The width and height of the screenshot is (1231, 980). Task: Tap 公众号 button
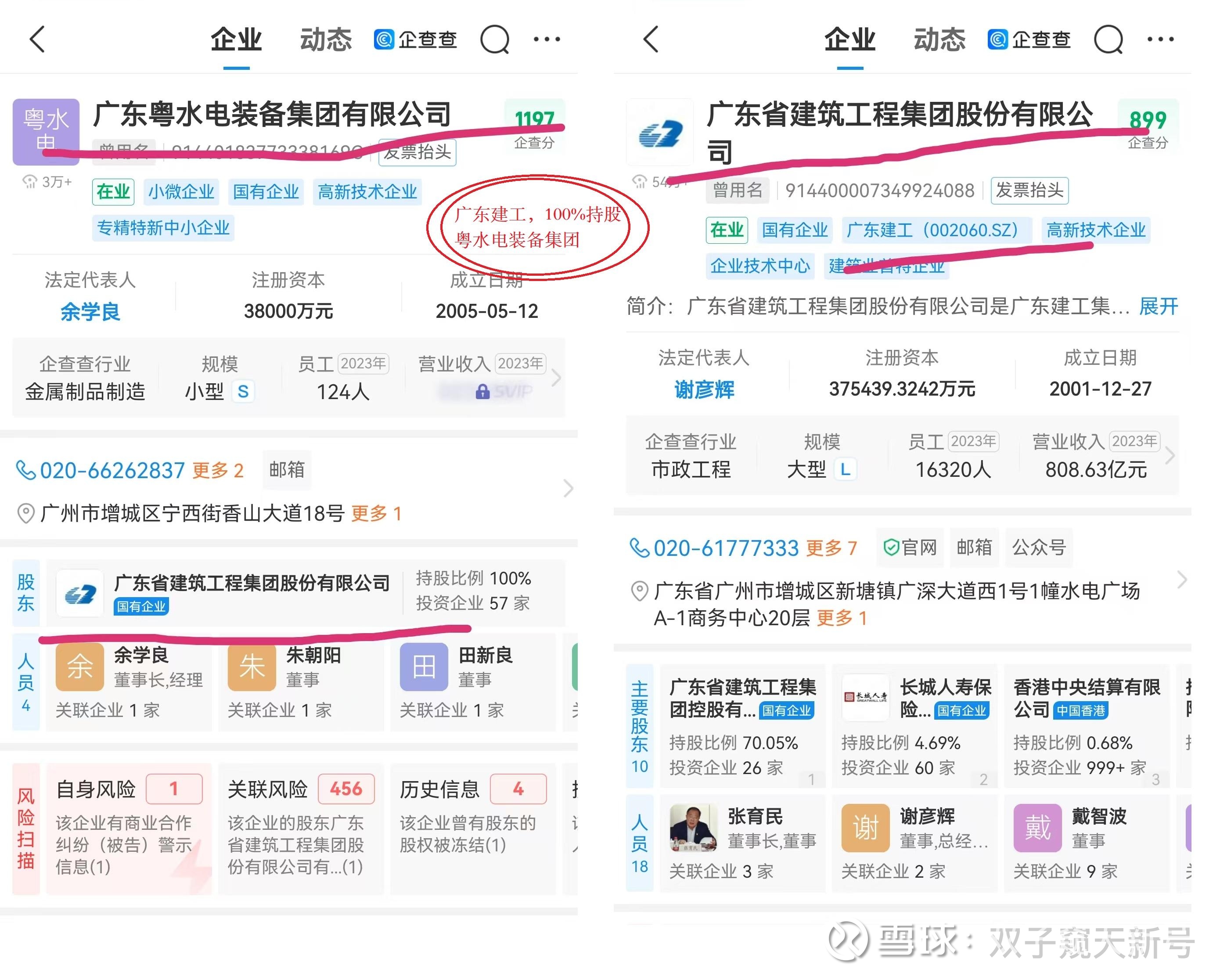tap(1039, 548)
